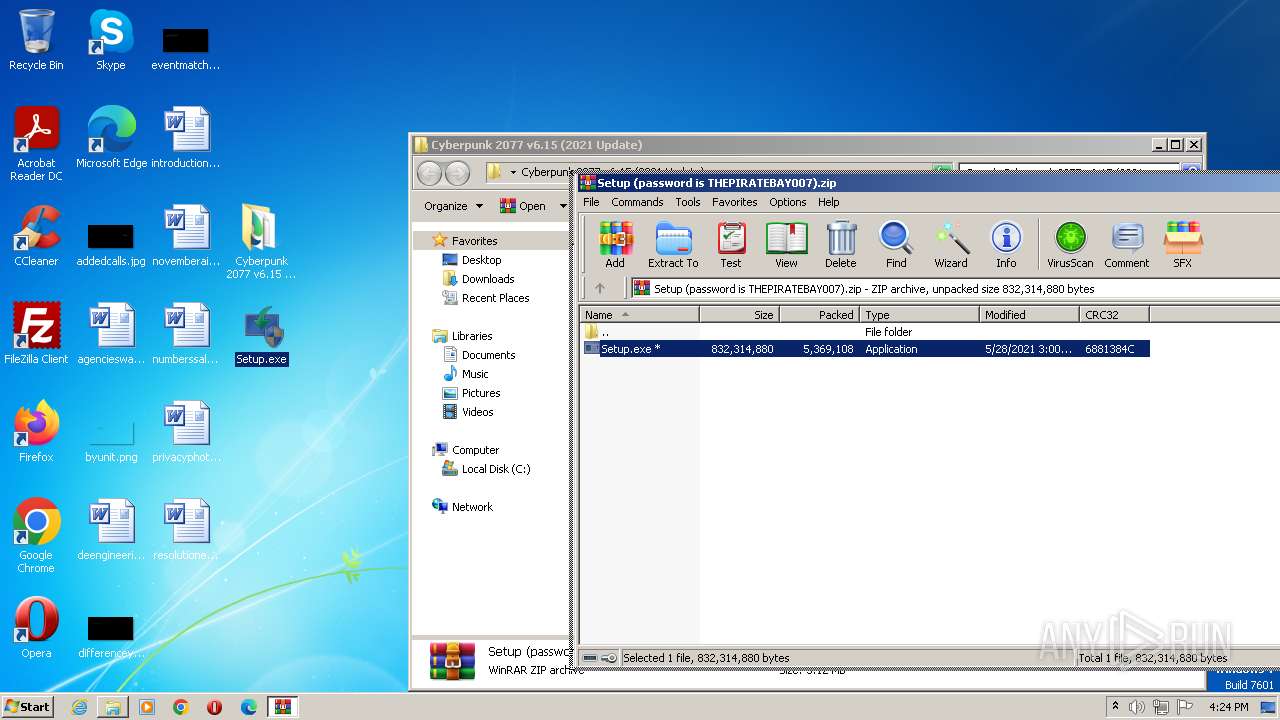Sort archive list by Size column

[x=739, y=314]
